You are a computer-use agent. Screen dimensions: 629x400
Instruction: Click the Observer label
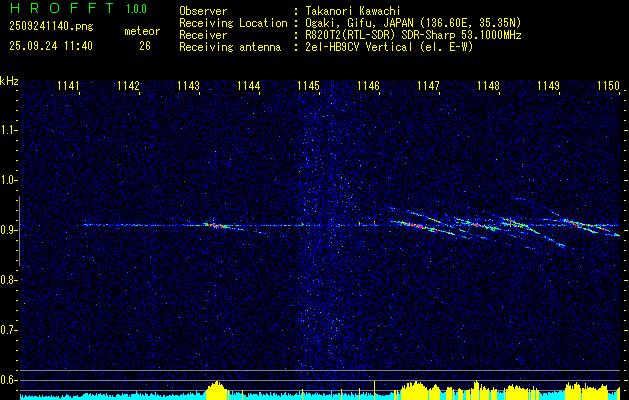203,11
